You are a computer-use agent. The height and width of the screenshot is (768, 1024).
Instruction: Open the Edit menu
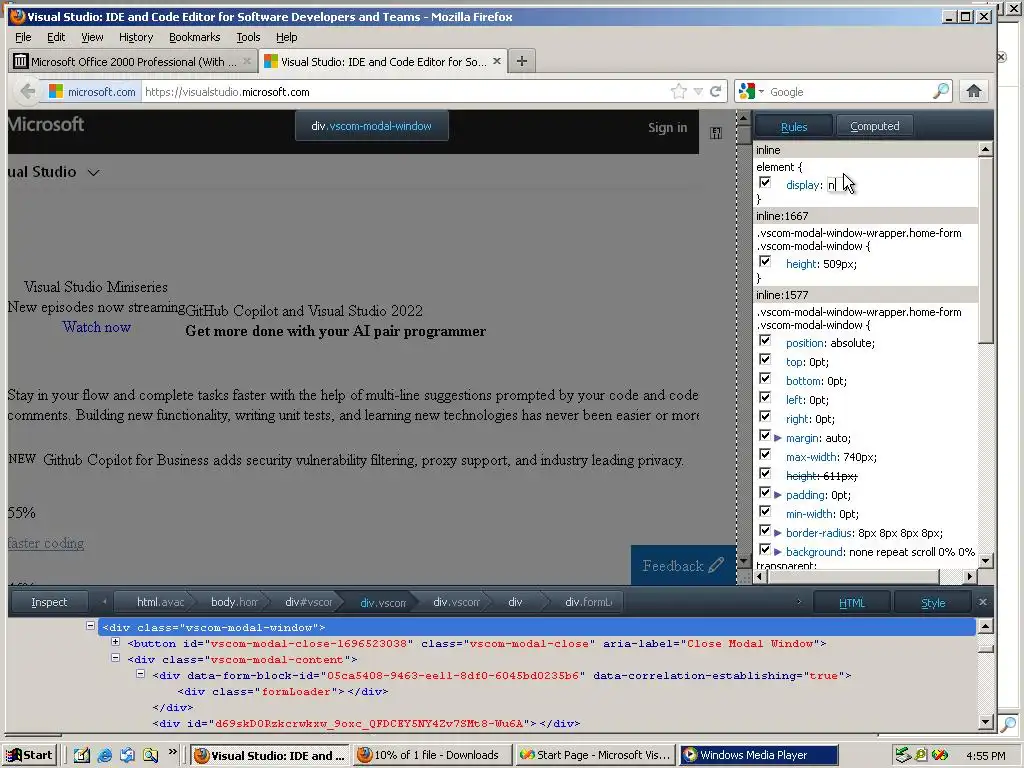point(56,37)
